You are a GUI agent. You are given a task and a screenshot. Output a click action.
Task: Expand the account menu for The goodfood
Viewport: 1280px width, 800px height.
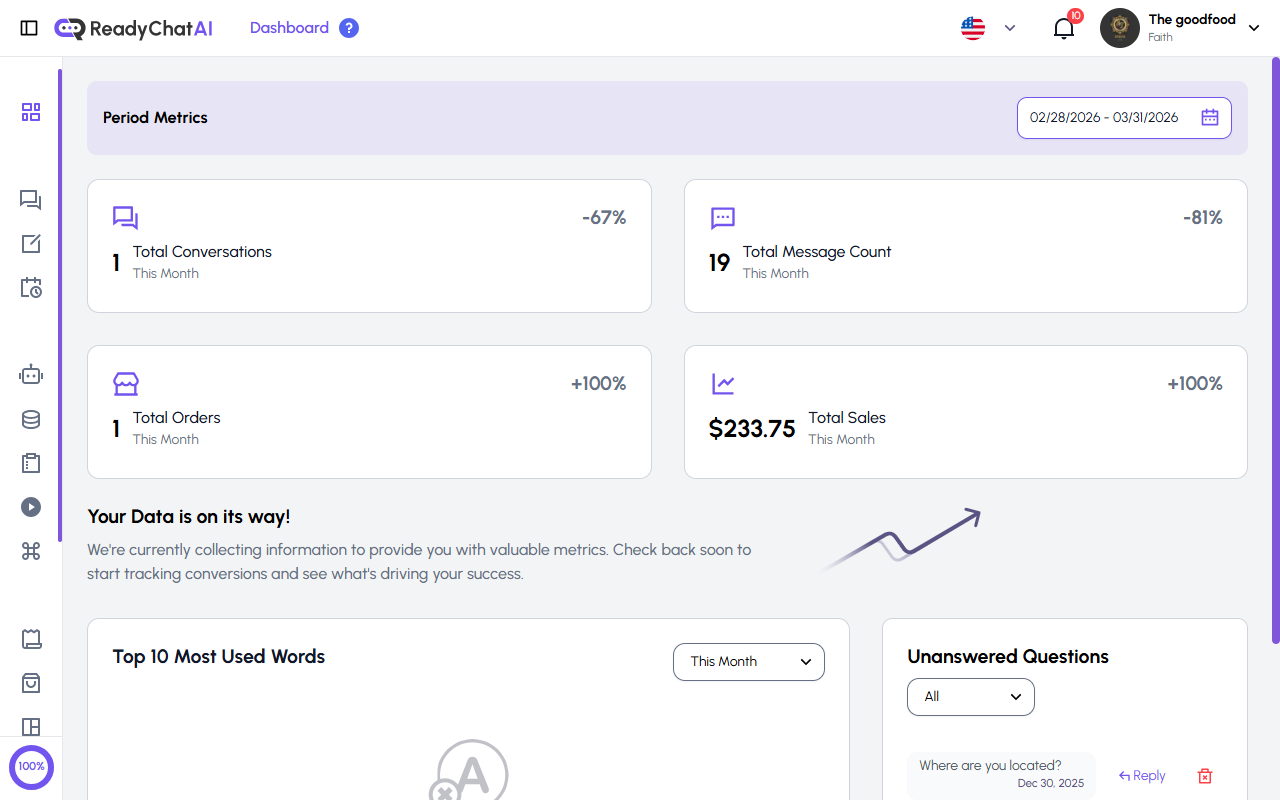click(1254, 28)
